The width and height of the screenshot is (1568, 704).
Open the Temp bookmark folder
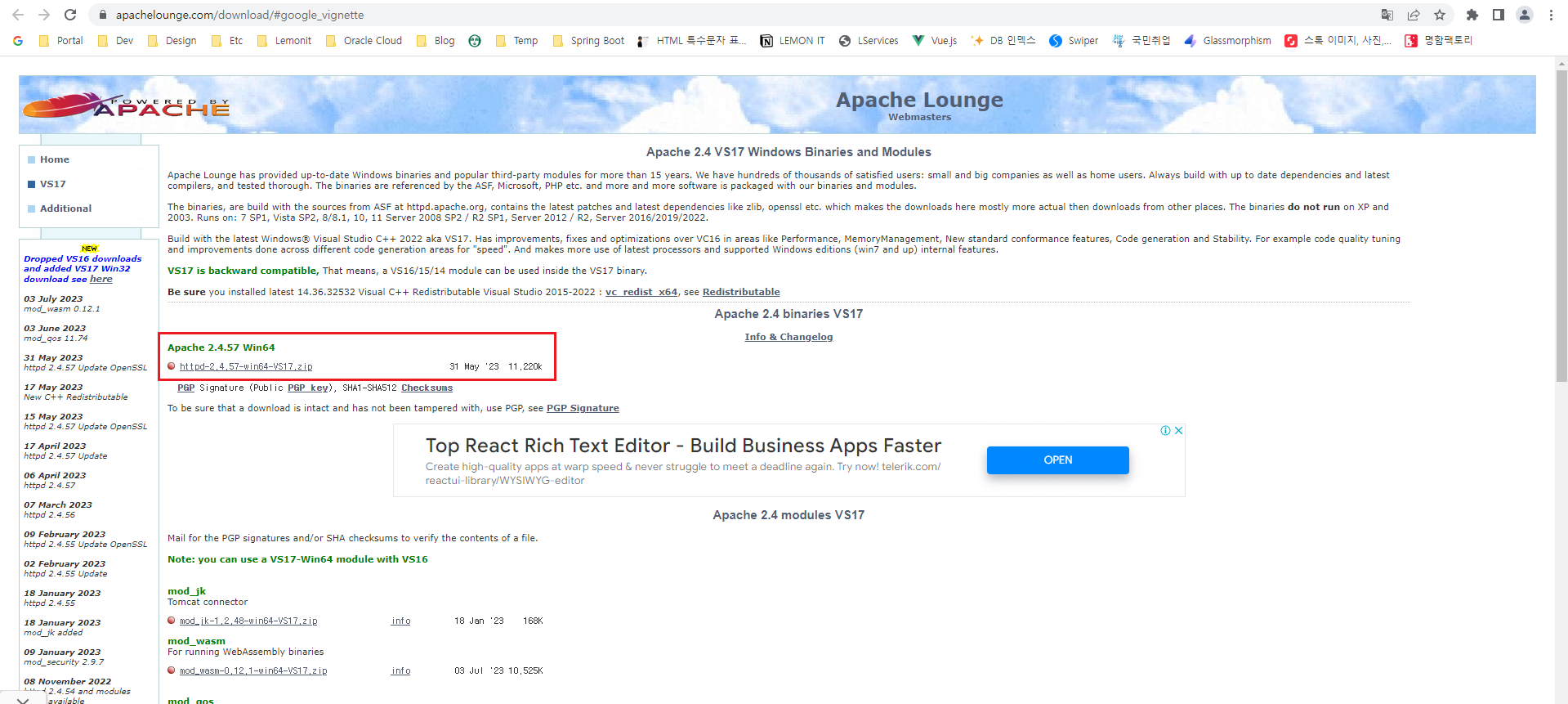tap(516, 41)
